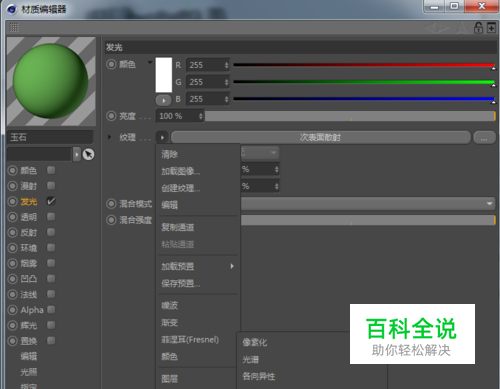Click the R value stepper arrows

227,65
